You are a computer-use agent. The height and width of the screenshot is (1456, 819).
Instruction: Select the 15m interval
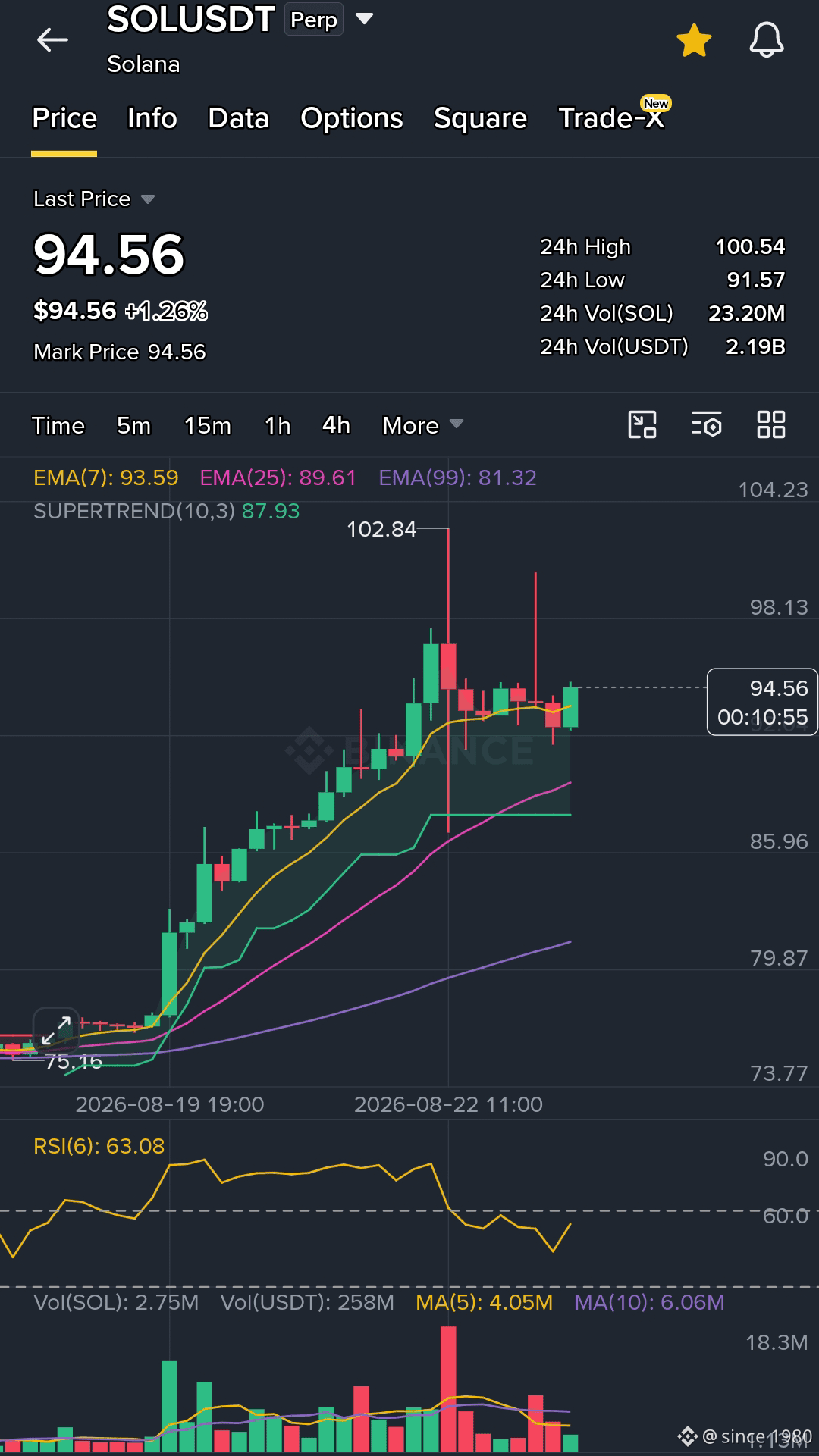pos(208,426)
